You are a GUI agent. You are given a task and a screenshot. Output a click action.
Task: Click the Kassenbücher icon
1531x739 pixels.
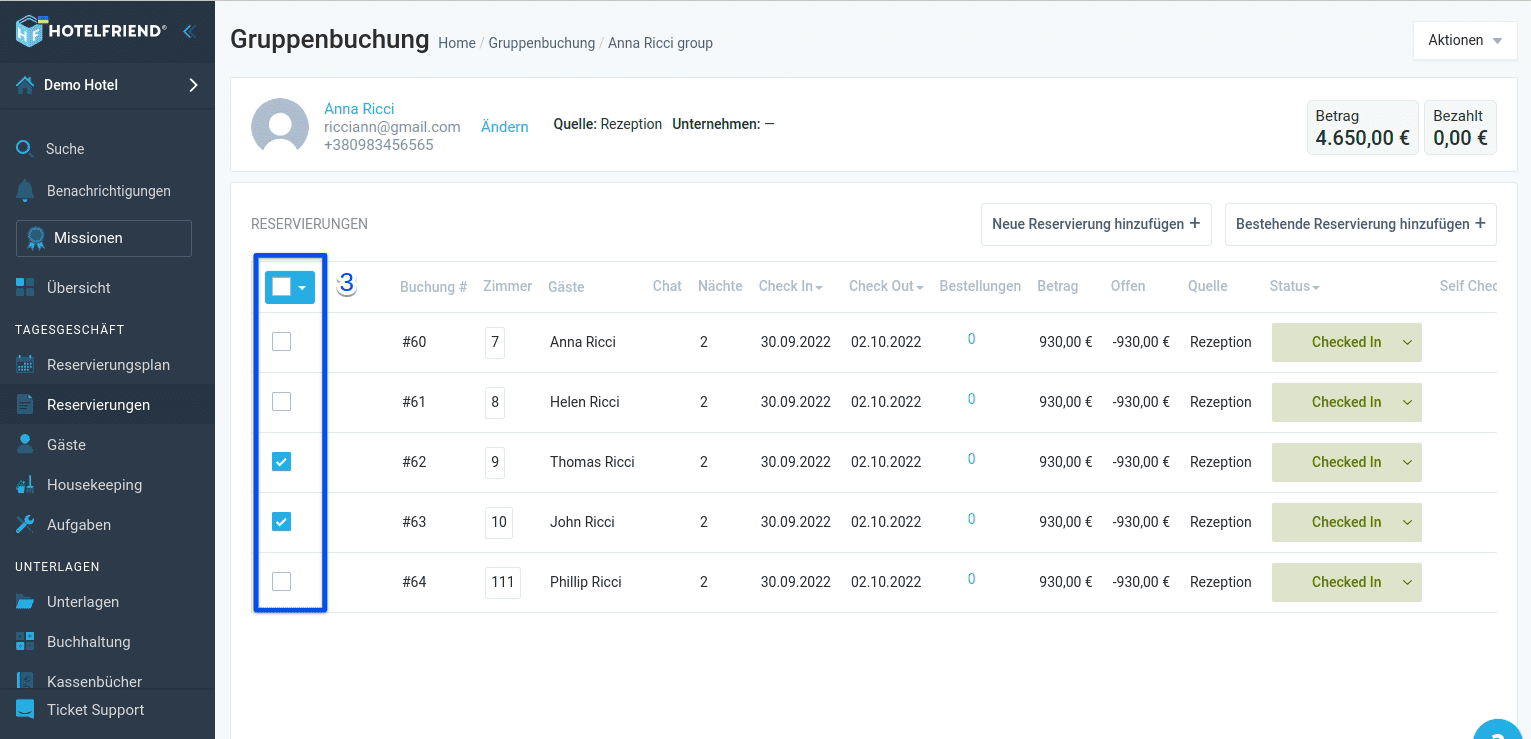coord(25,681)
